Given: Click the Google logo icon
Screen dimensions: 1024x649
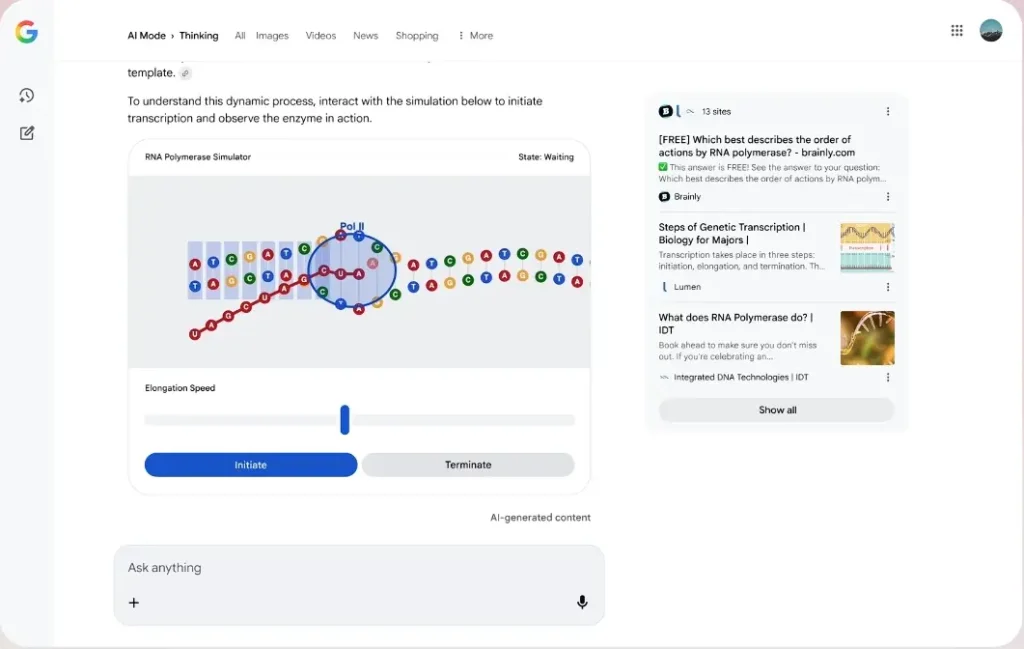Looking at the screenshot, I should pyautogui.click(x=27, y=33).
